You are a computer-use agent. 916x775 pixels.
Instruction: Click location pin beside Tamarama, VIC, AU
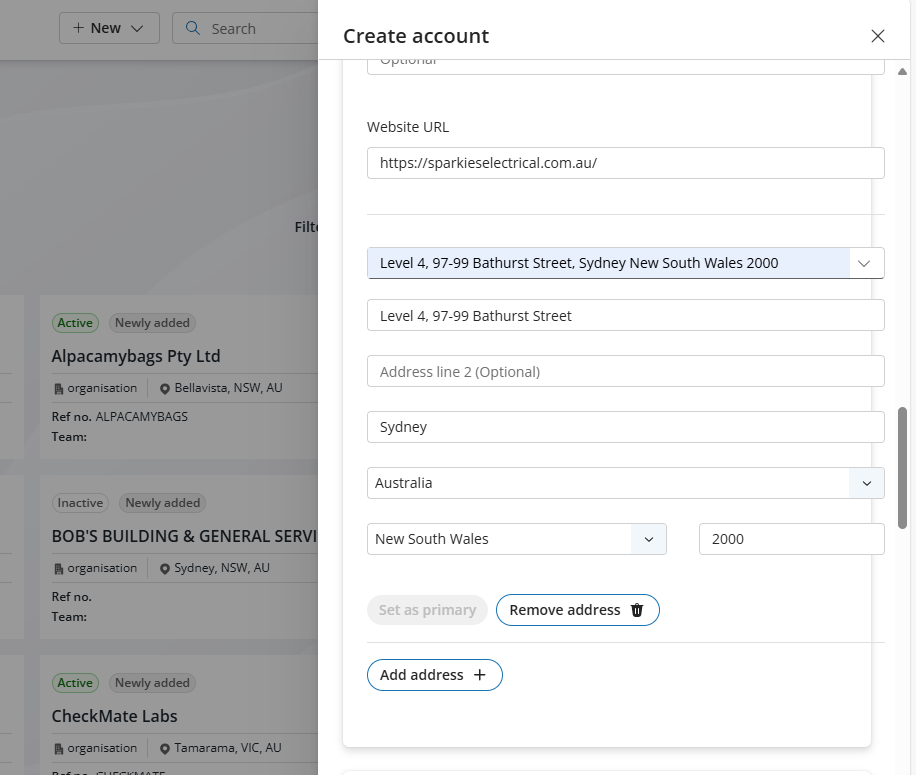pyautogui.click(x=165, y=748)
